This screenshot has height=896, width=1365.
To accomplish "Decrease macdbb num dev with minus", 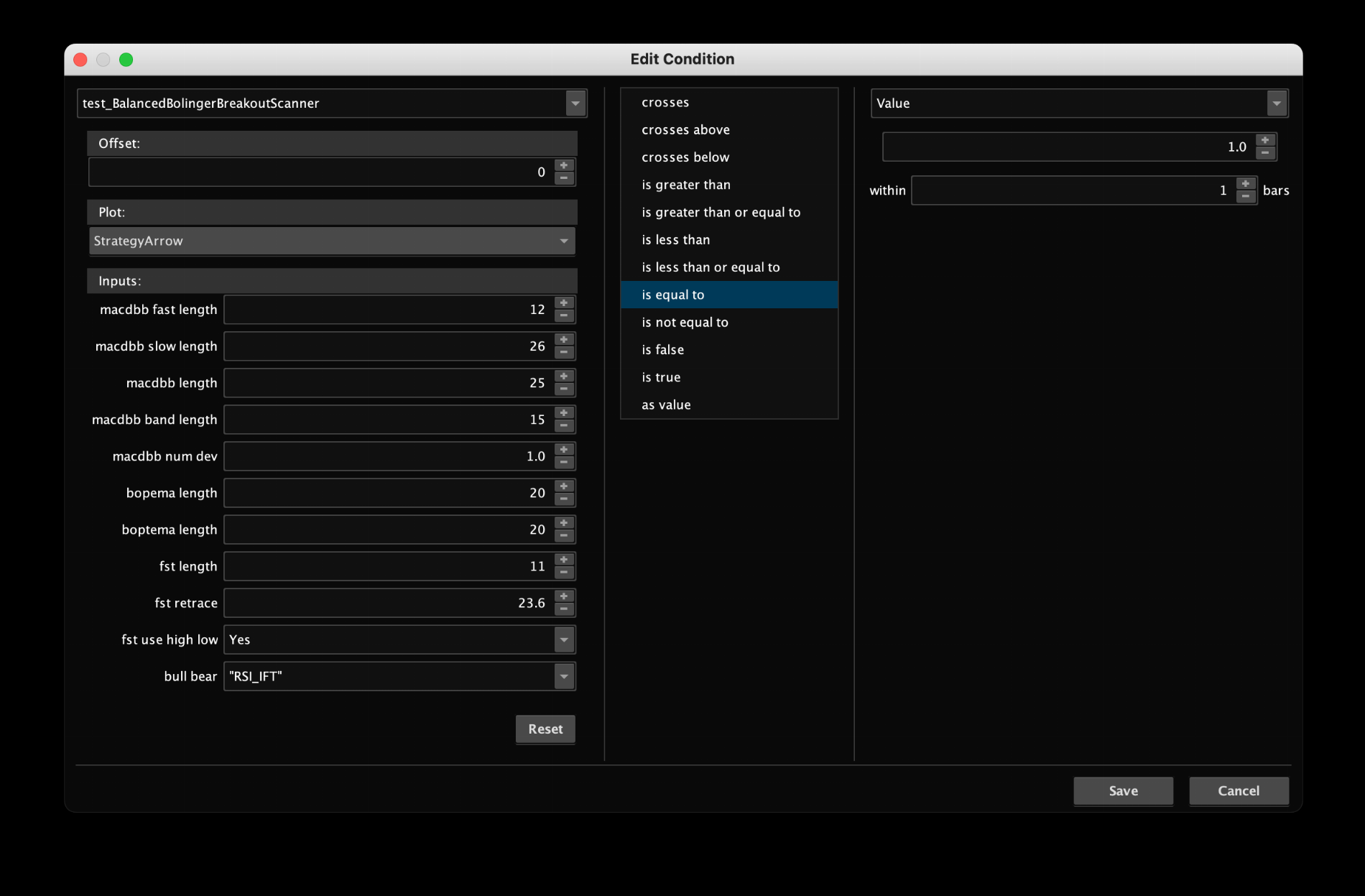I will tap(564, 462).
